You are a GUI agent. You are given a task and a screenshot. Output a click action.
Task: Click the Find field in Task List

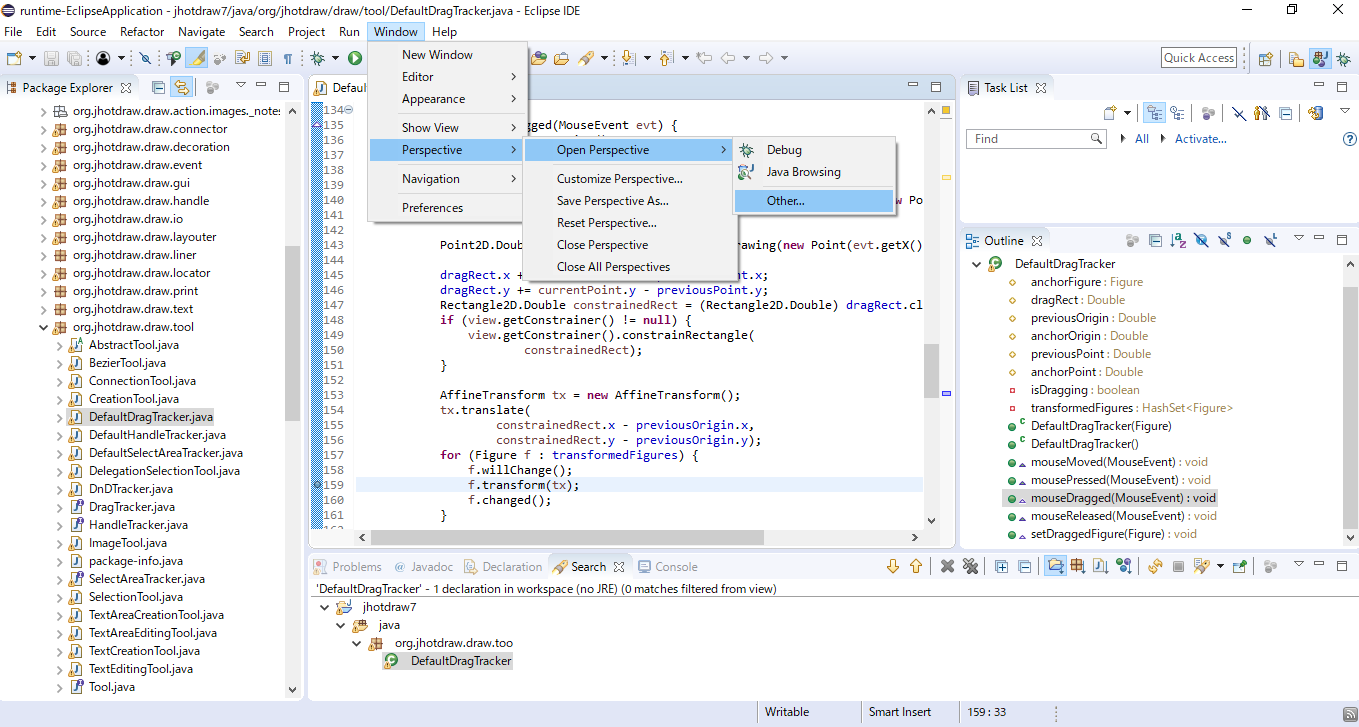tap(1036, 139)
